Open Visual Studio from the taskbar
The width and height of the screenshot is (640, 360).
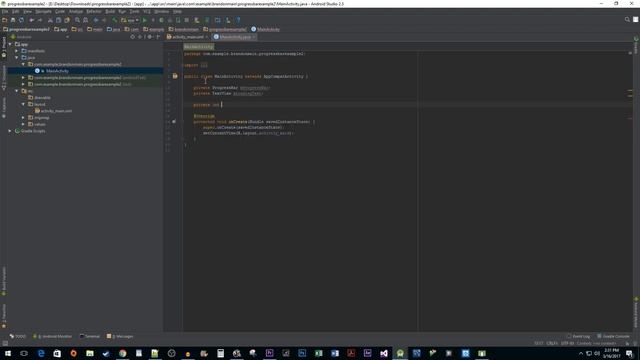coord(384,353)
